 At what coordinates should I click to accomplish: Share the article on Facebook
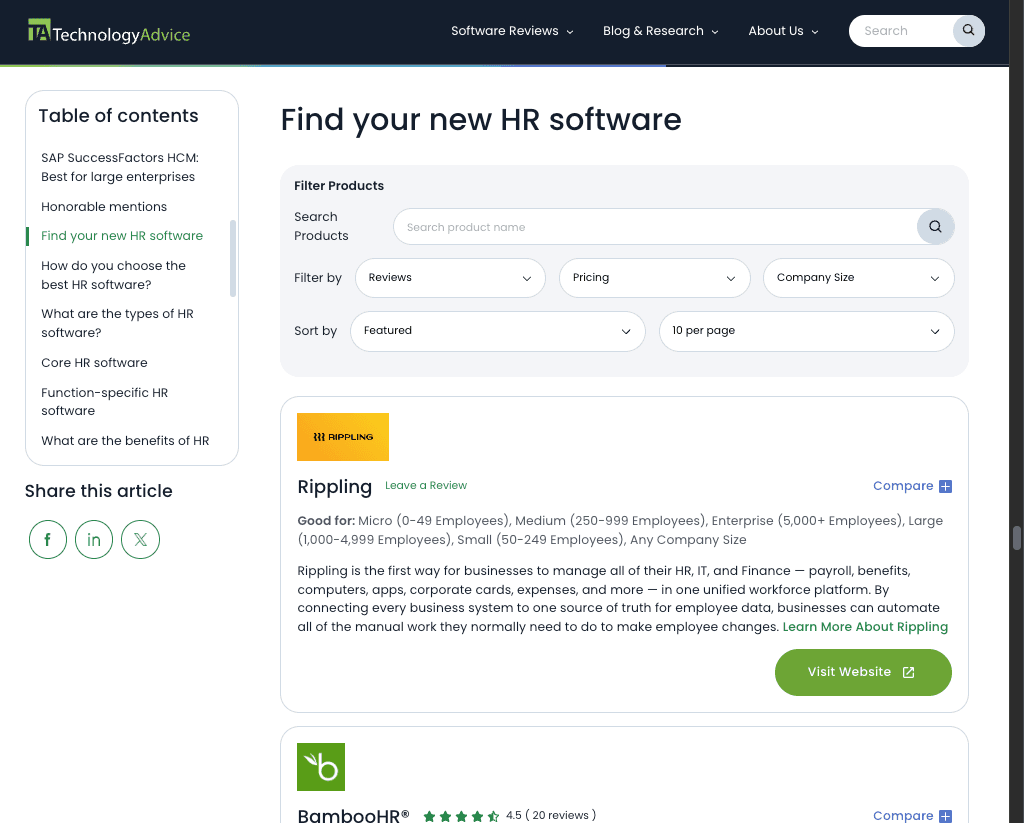coord(48,540)
